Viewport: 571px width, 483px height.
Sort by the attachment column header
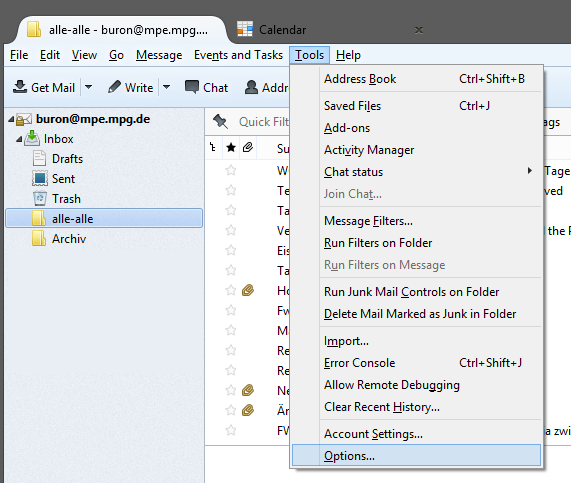[248, 148]
